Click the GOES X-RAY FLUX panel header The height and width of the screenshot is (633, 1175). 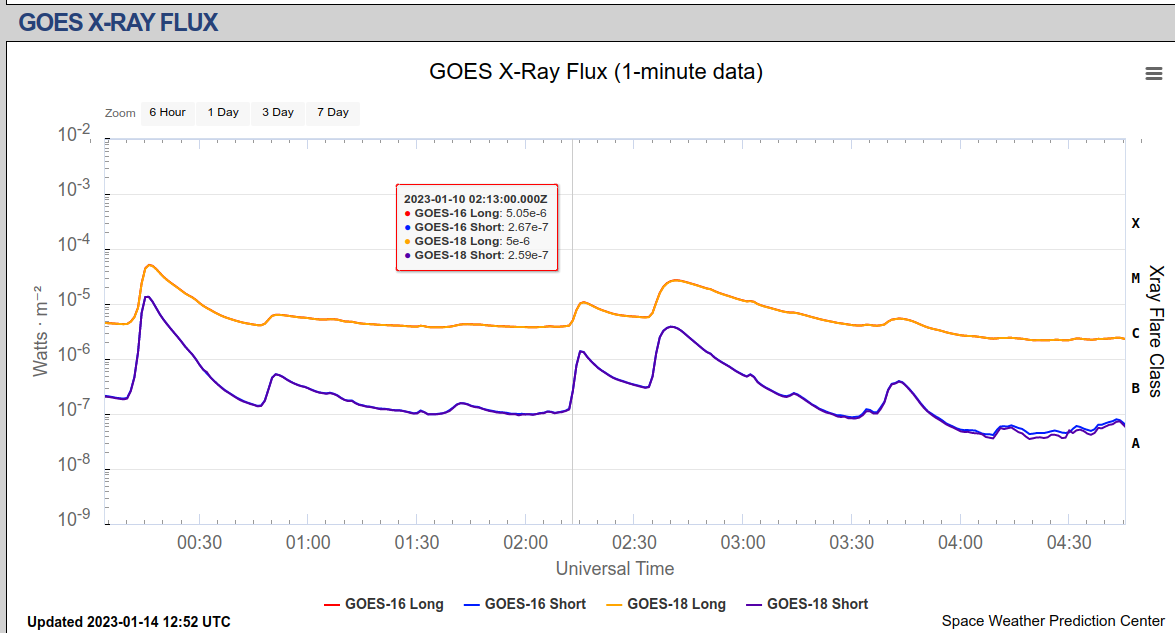point(118,22)
